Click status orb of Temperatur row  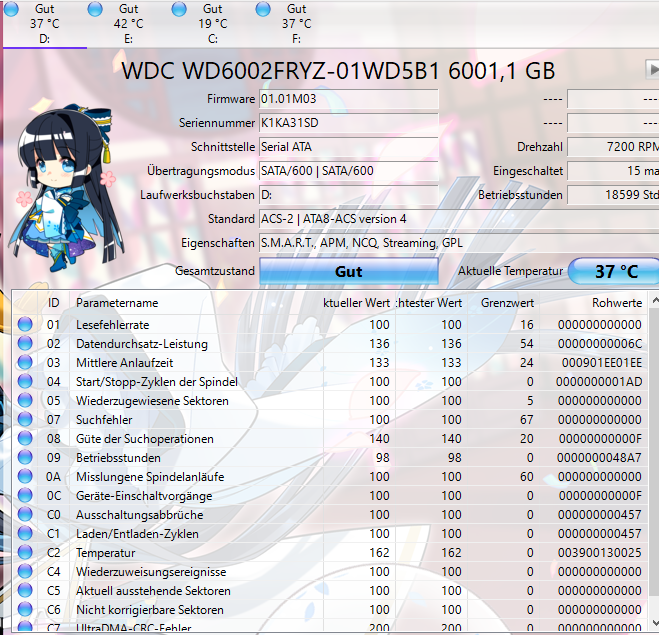[25, 553]
